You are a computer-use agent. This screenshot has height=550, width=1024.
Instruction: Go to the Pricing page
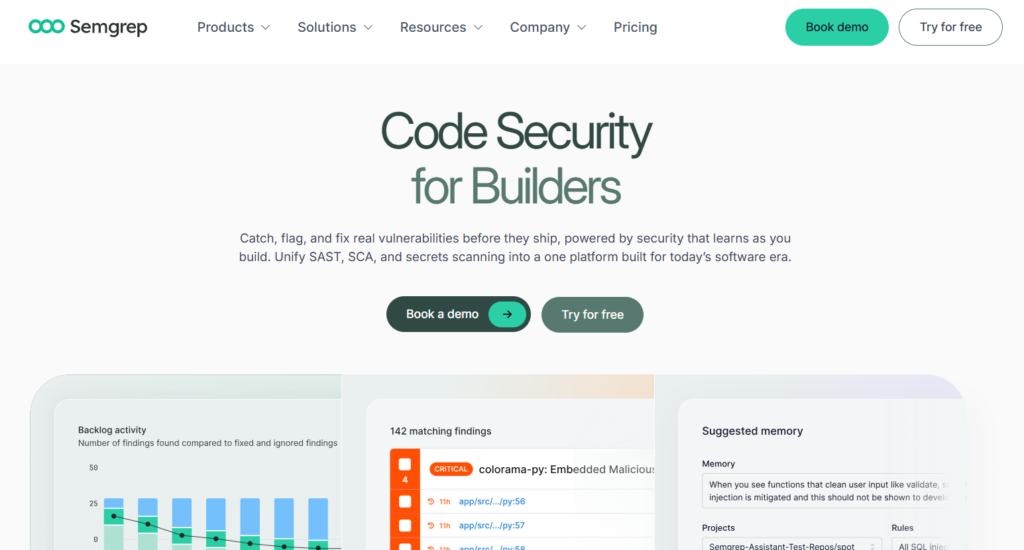[x=635, y=27]
